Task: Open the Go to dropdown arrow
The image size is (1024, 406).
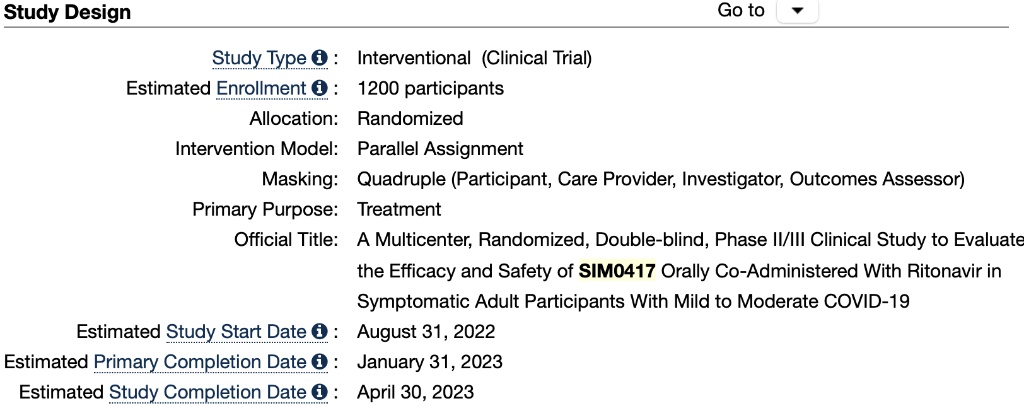Action: click(797, 11)
